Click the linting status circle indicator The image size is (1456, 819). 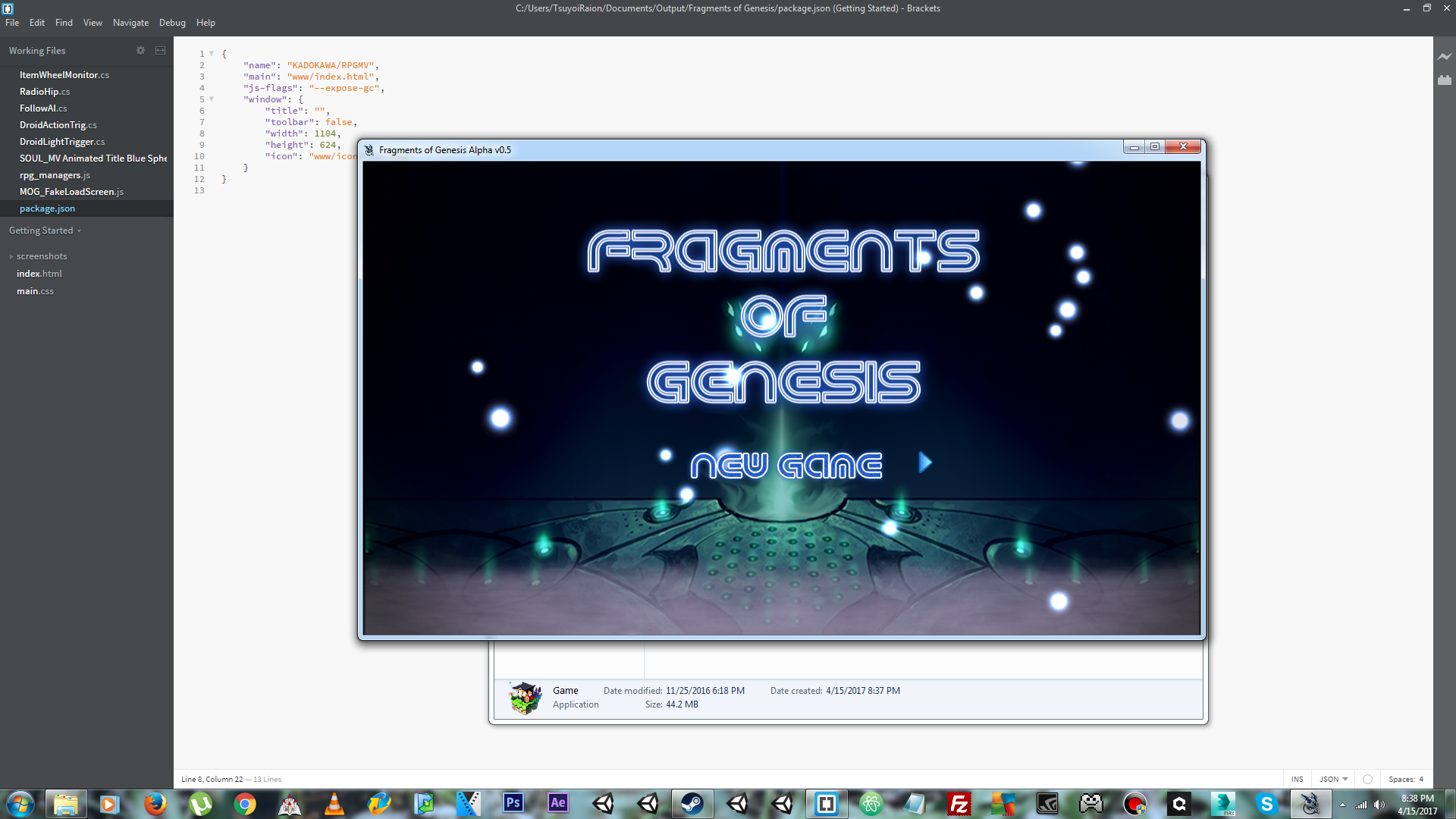pyautogui.click(x=1367, y=779)
